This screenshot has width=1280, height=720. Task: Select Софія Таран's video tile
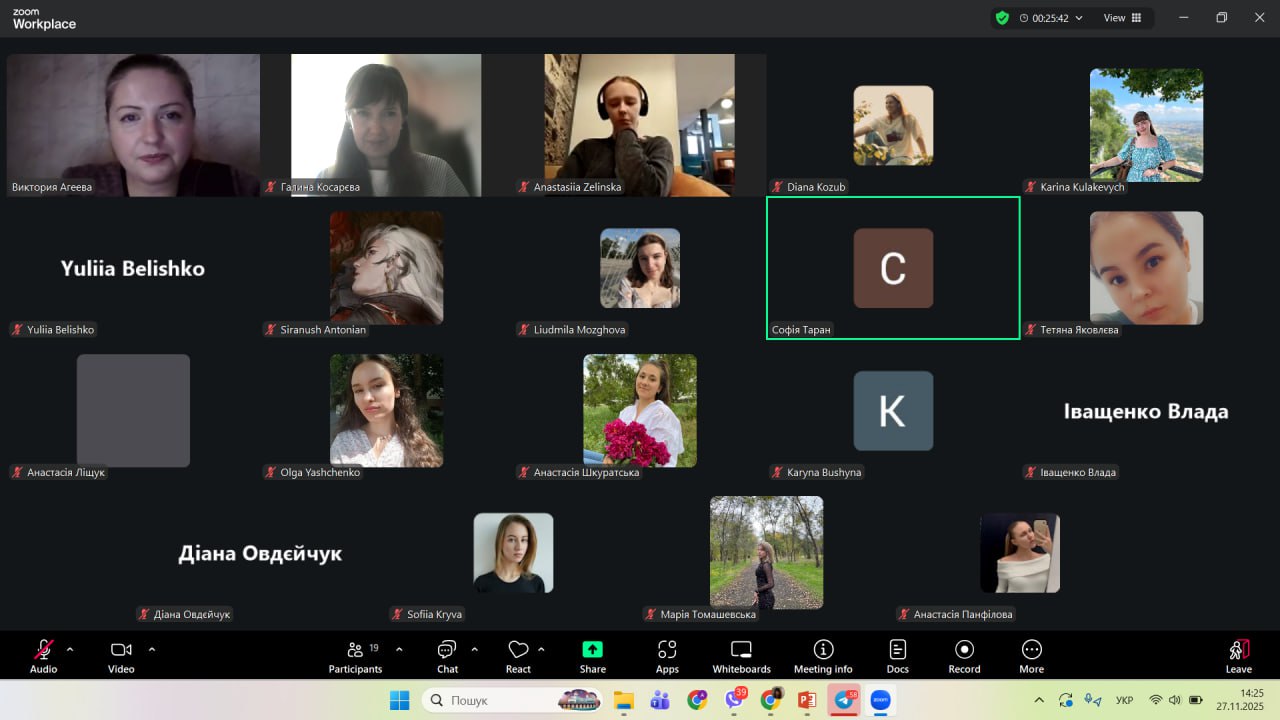893,268
